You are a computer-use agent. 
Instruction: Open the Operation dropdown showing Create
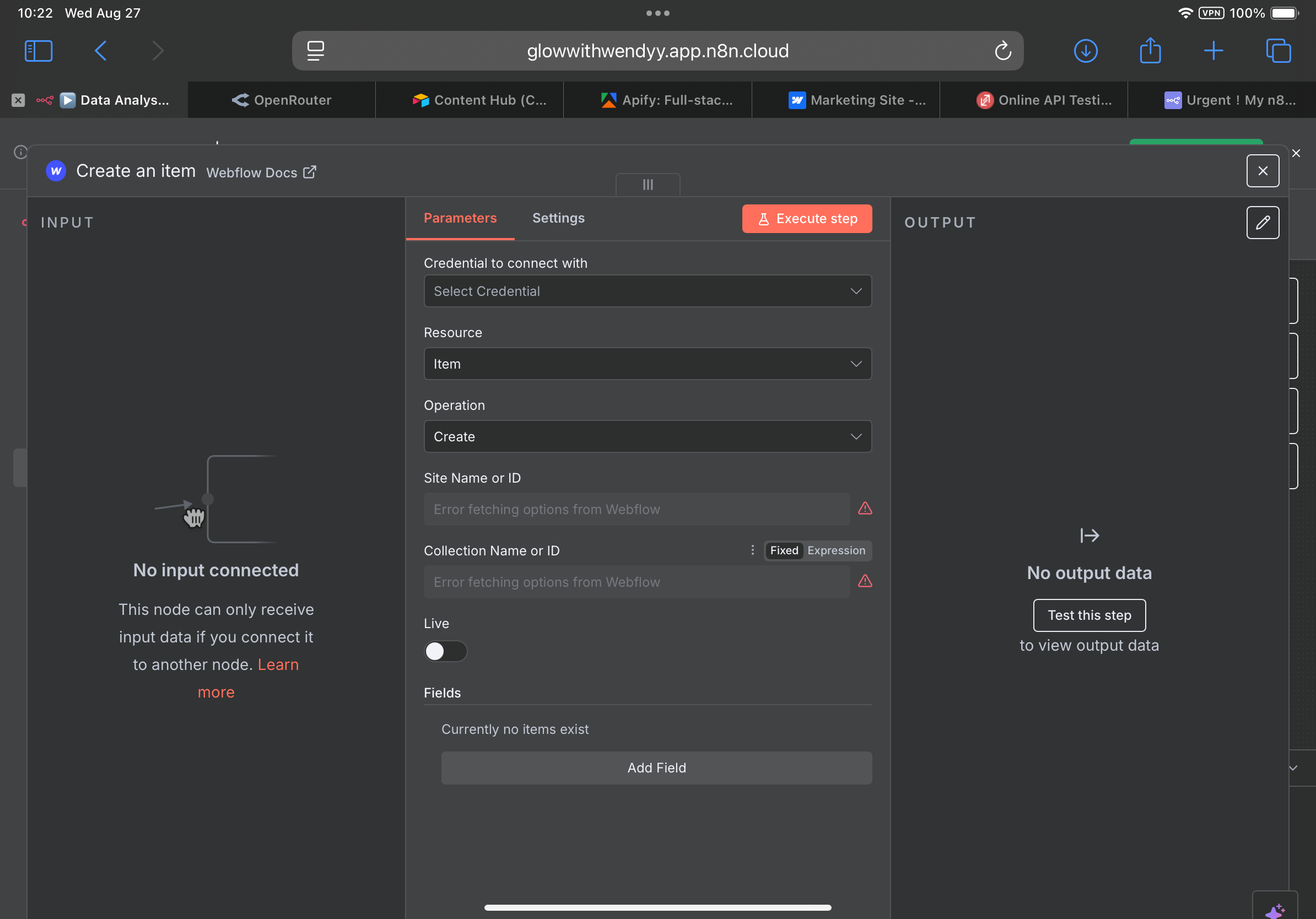coord(647,436)
